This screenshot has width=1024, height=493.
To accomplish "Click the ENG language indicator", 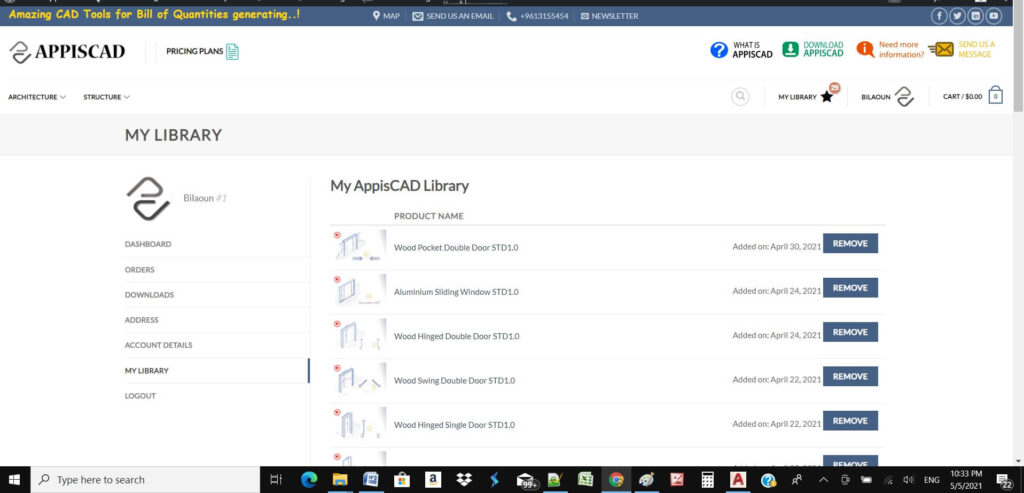I will (x=931, y=480).
